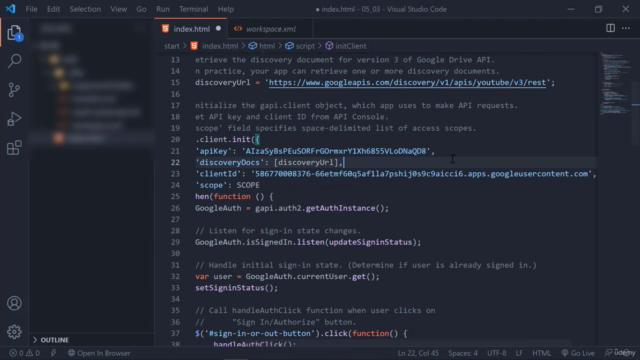Click 'index.html' in the breadcrumb

coord(220,46)
